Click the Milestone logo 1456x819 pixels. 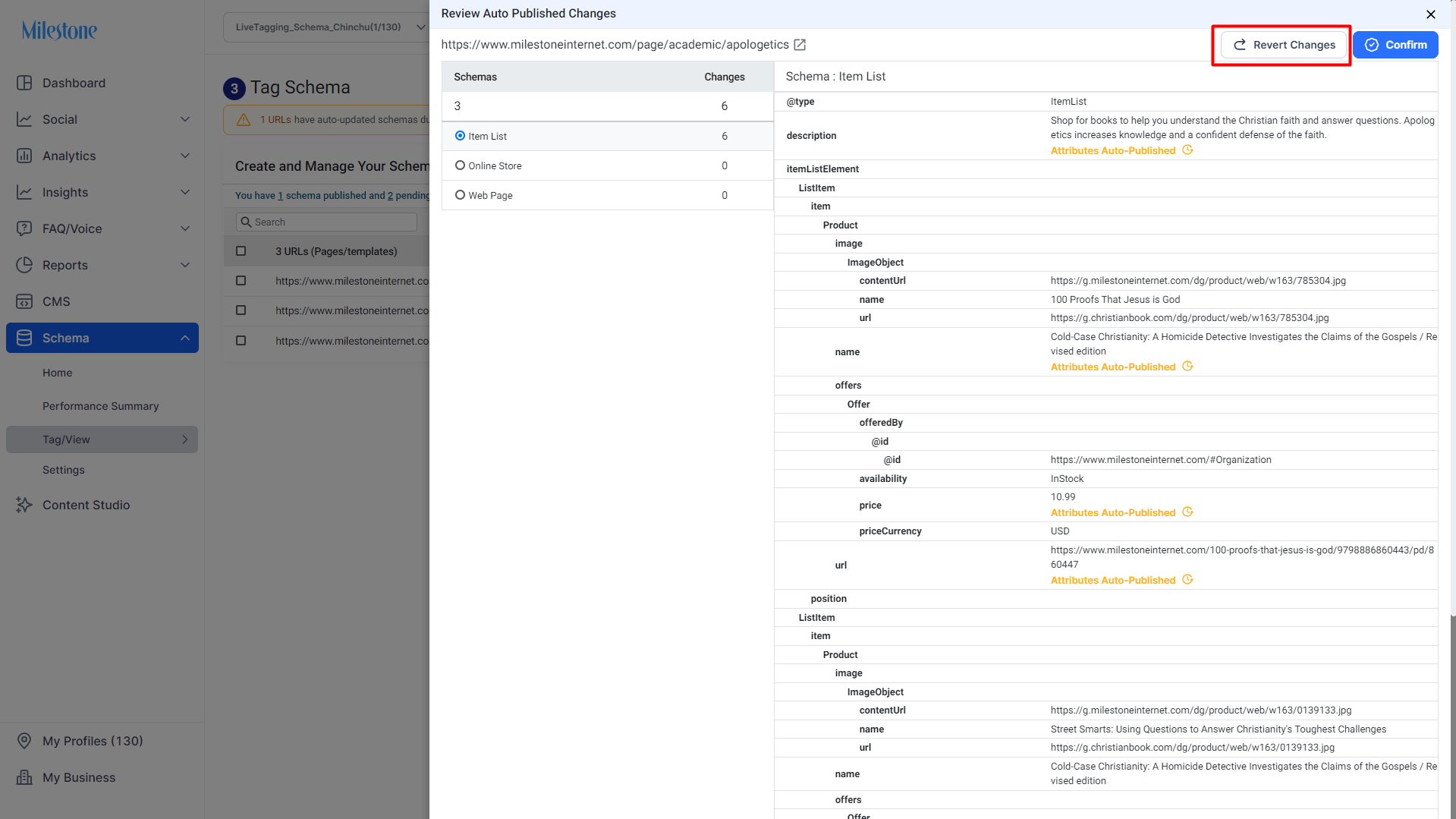coord(59,30)
